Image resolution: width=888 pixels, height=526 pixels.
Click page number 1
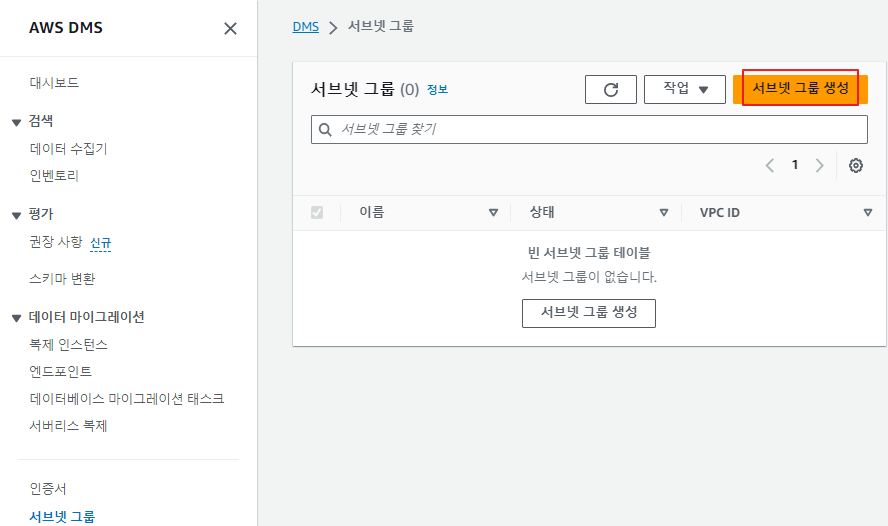(795, 165)
